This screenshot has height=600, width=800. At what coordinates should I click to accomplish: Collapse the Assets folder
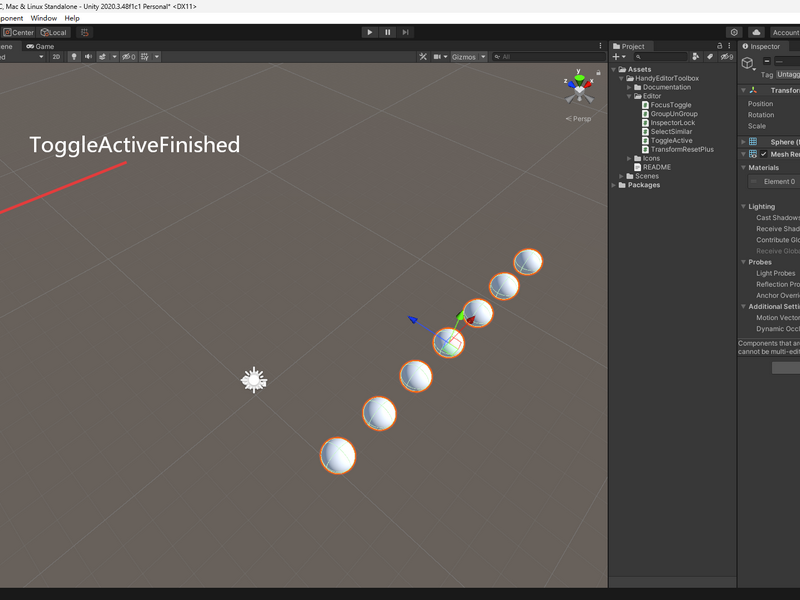(614, 69)
